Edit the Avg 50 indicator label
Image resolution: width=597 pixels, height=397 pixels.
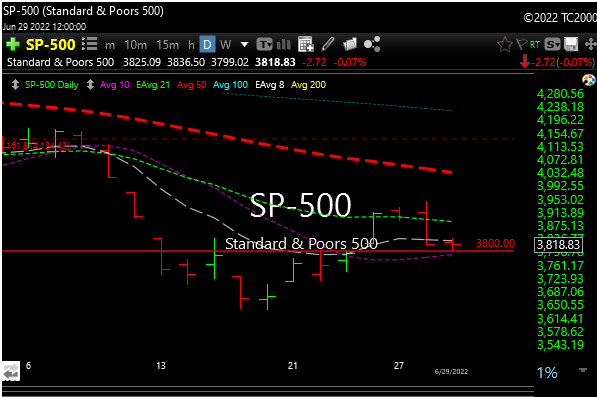coord(192,85)
